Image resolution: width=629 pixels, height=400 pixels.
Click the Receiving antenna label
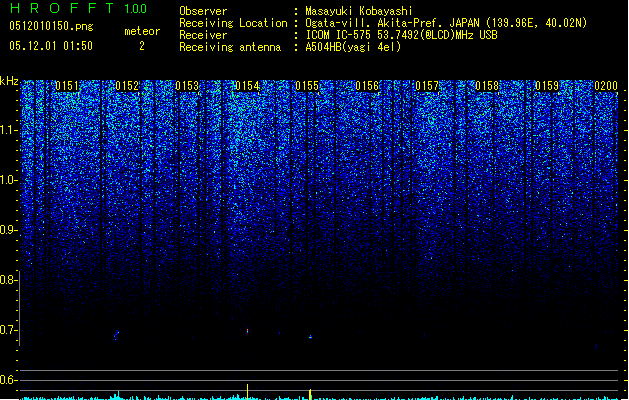pos(230,47)
